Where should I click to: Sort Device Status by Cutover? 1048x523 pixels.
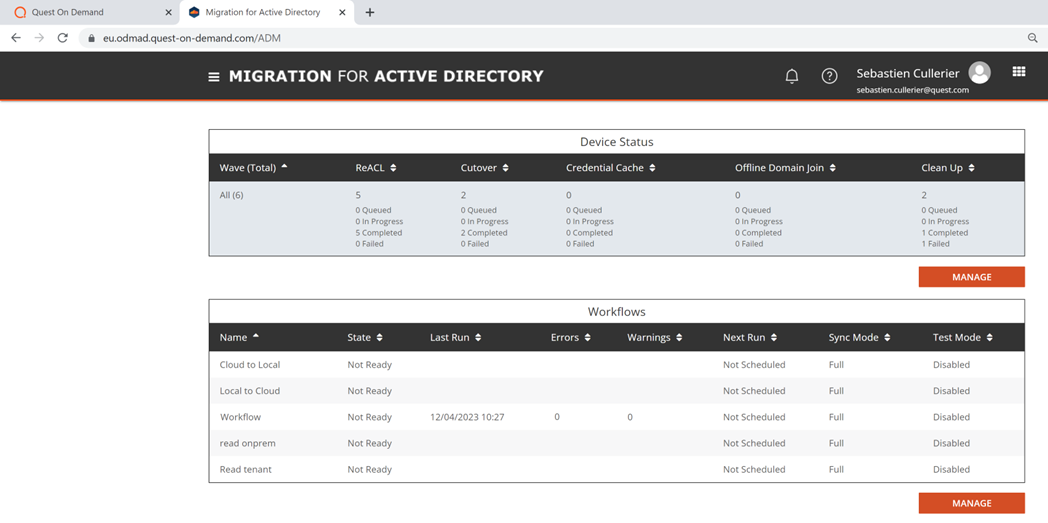pyautogui.click(x=485, y=168)
